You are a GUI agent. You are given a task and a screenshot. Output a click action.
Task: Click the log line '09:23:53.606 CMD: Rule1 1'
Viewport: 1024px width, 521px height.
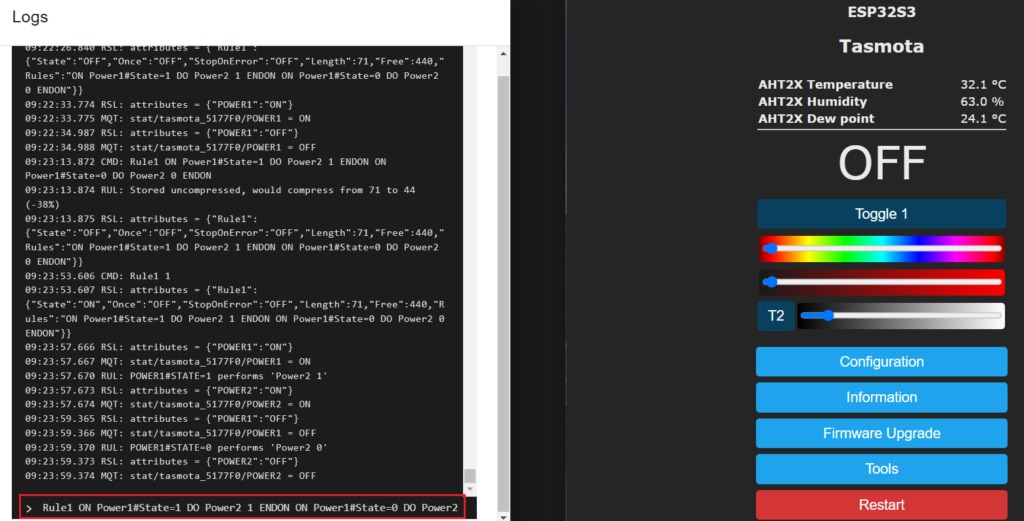97,276
